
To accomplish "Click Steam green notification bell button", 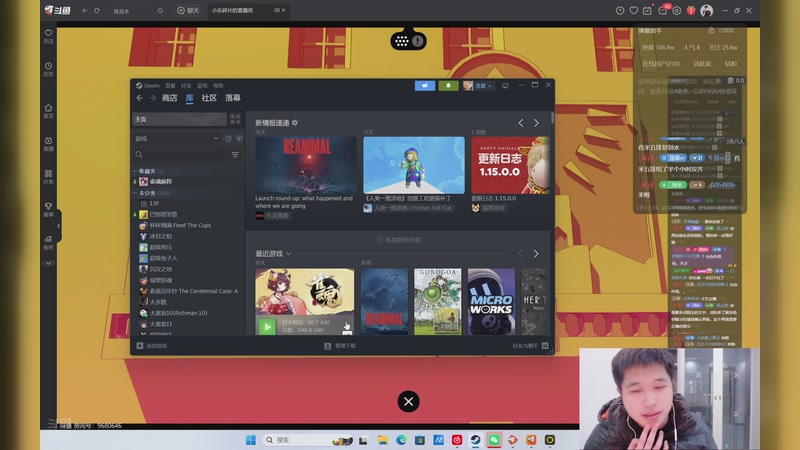I will pyautogui.click(x=448, y=86).
